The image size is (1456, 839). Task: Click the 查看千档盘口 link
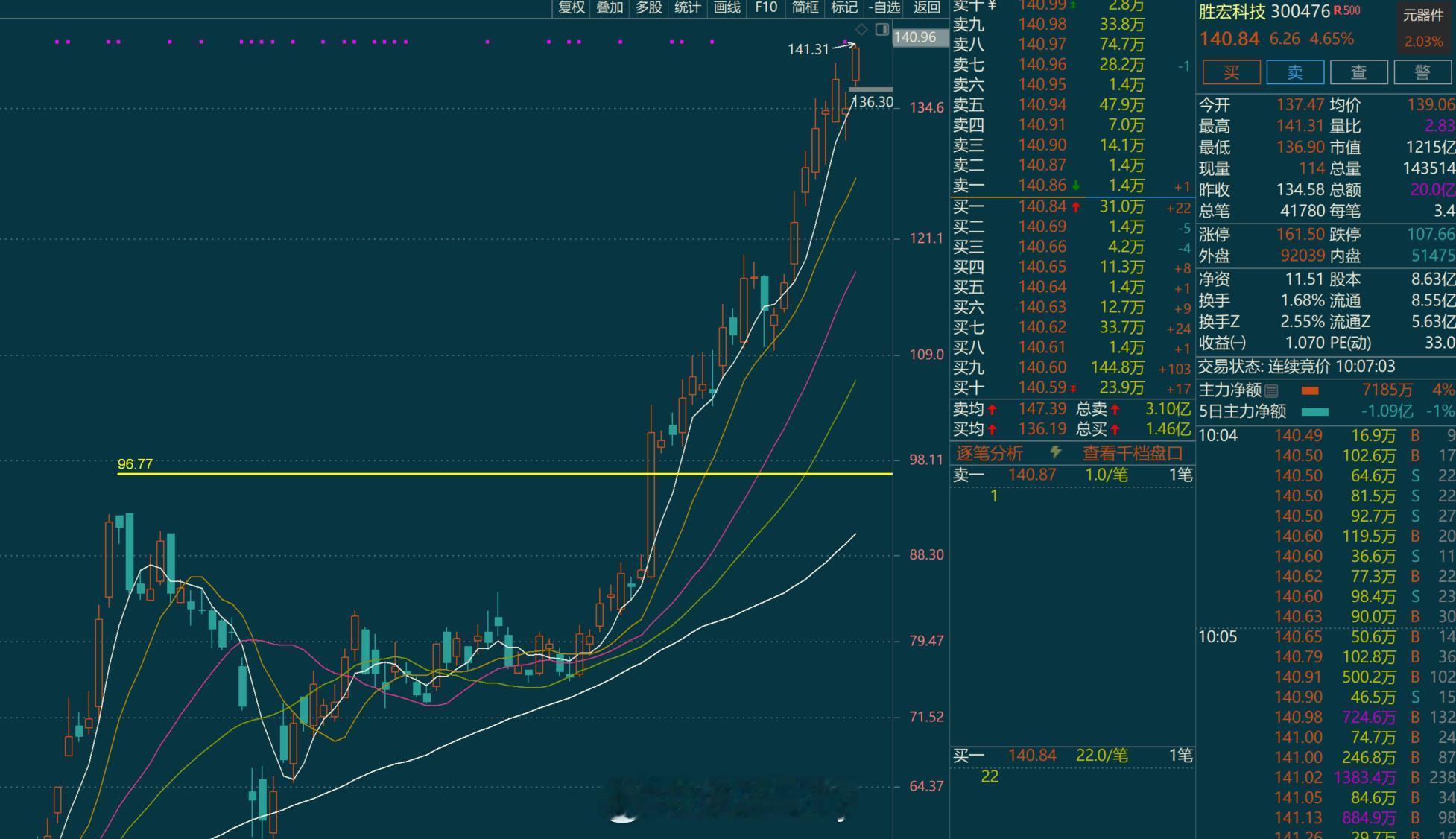(x=1132, y=453)
